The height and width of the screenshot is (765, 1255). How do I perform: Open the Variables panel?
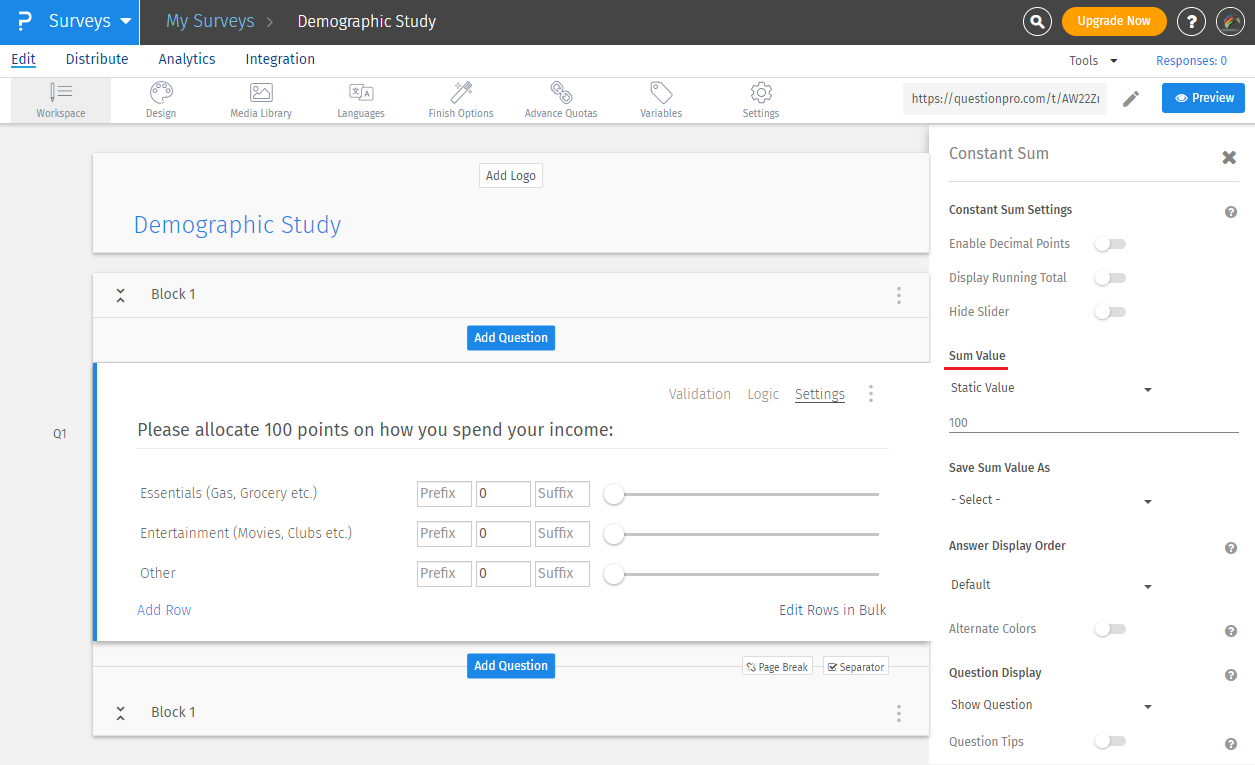[x=660, y=100]
